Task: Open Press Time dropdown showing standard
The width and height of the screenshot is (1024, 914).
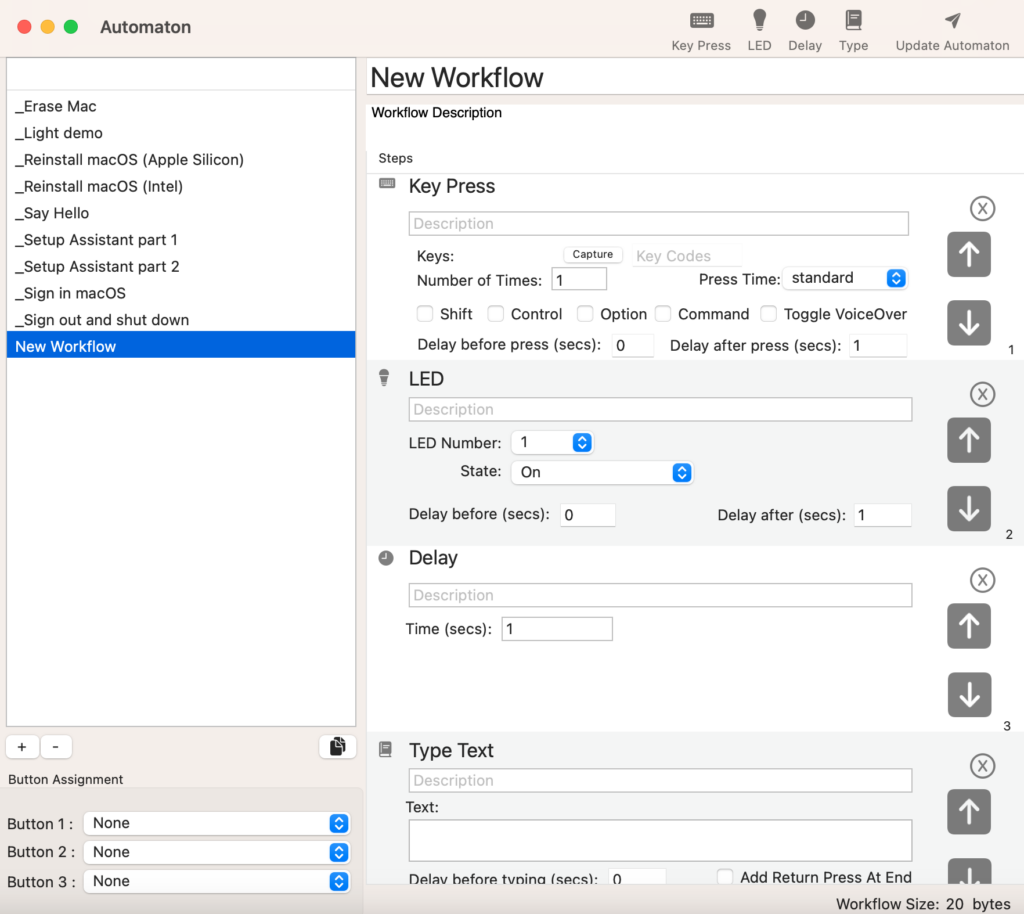Action: click(x=845, y=278)
